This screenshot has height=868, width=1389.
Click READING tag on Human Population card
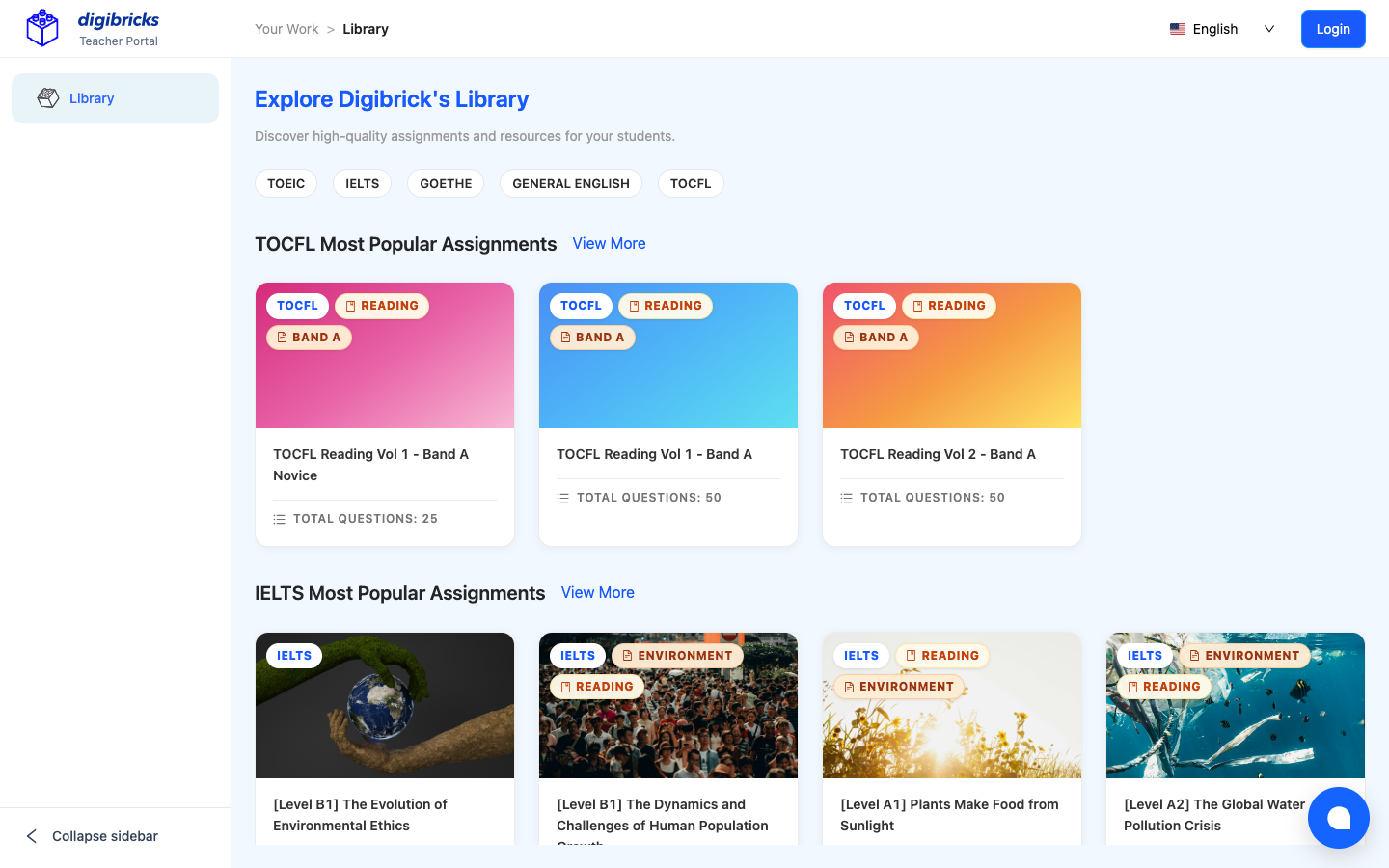pos(597,687)
